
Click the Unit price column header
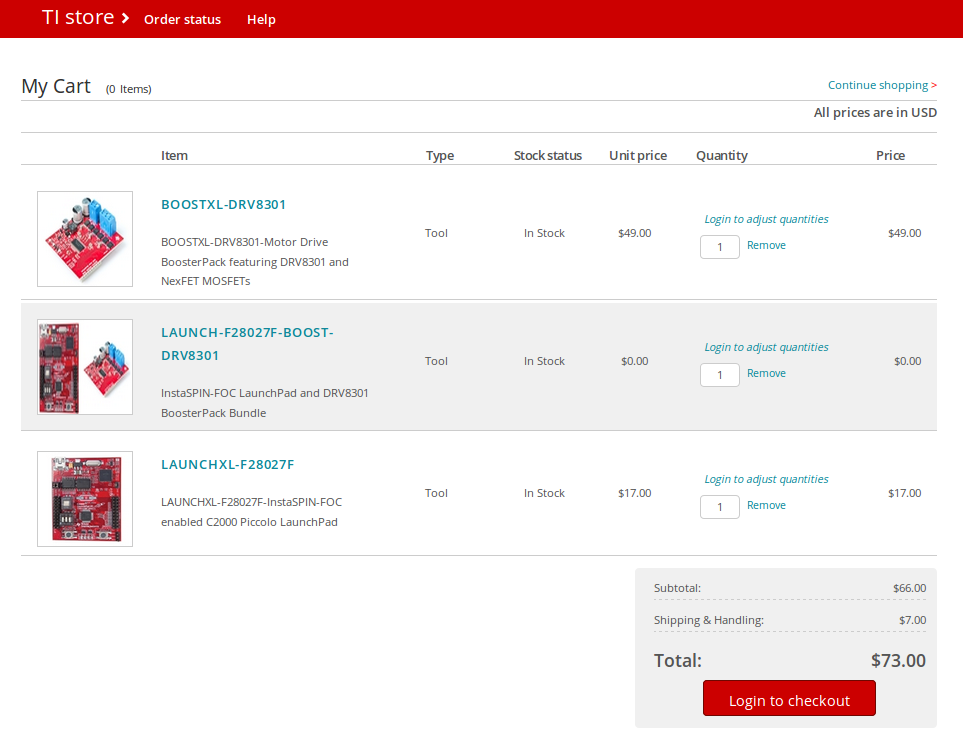tap(637, 155)
